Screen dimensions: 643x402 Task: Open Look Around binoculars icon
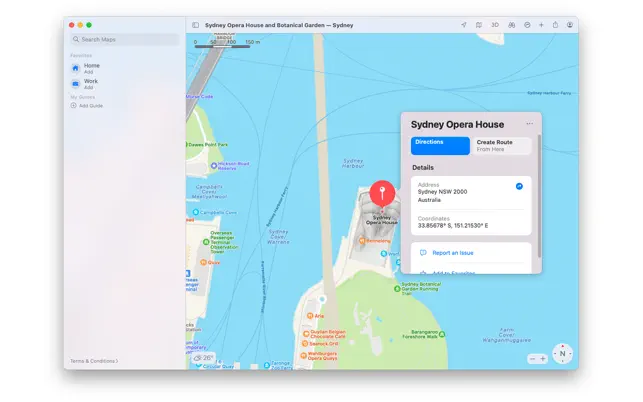[511, 25]
